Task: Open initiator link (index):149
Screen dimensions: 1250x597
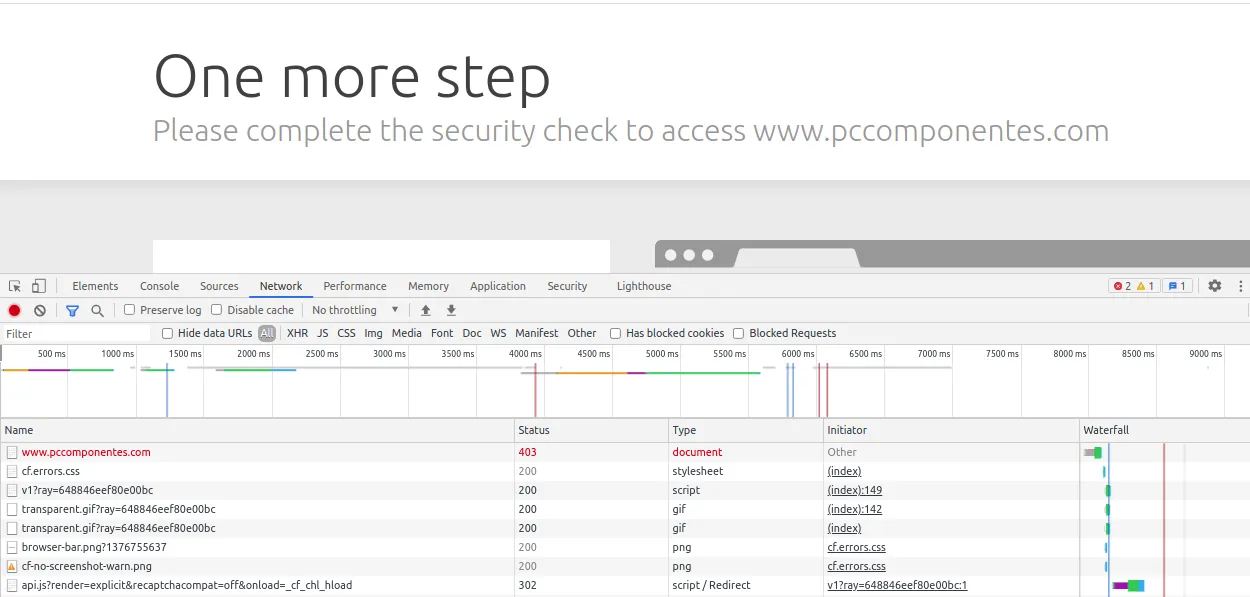Action: (x=854, y=490)
